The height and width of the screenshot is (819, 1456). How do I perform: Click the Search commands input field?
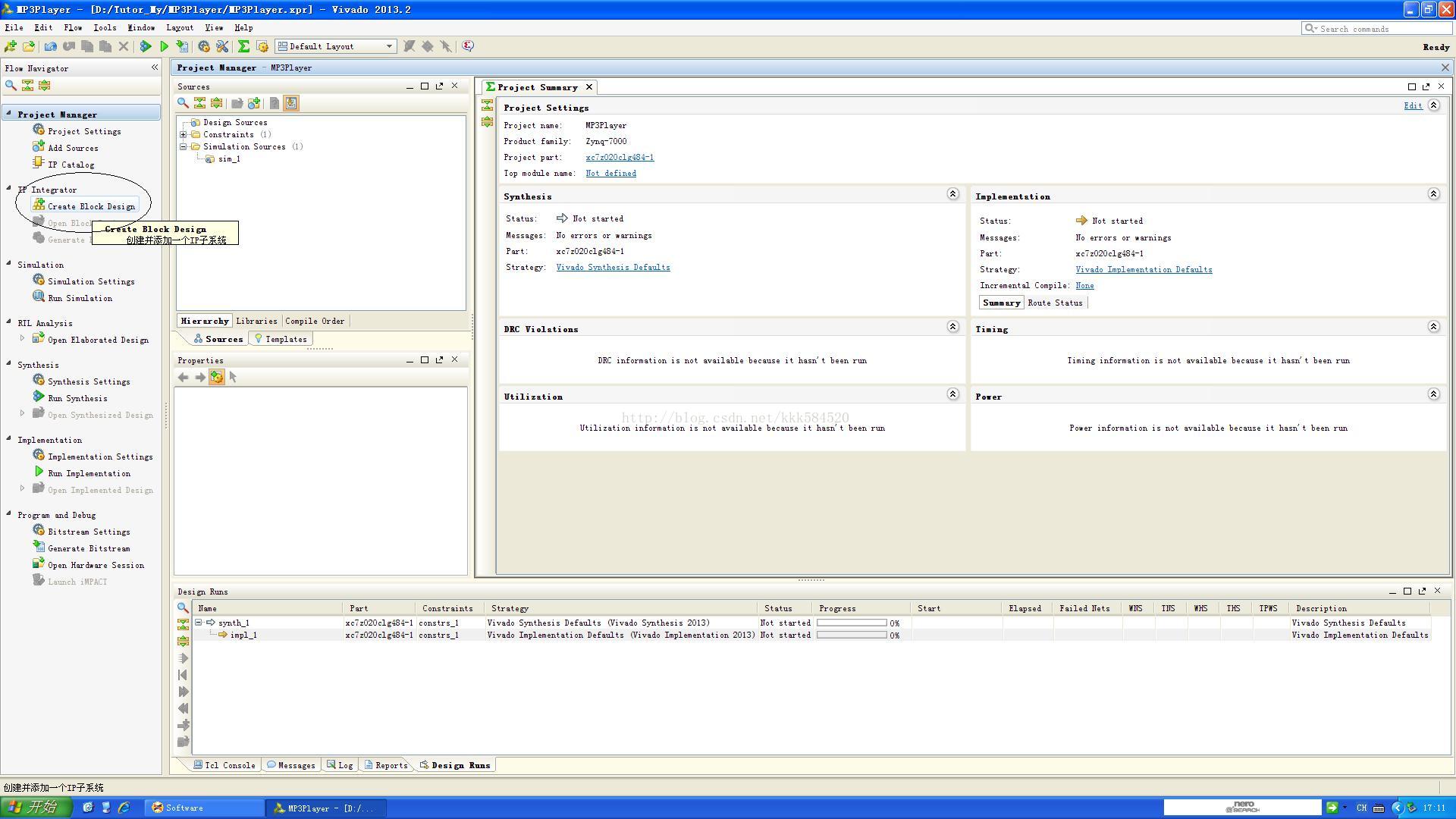[x=1376, y=29]
